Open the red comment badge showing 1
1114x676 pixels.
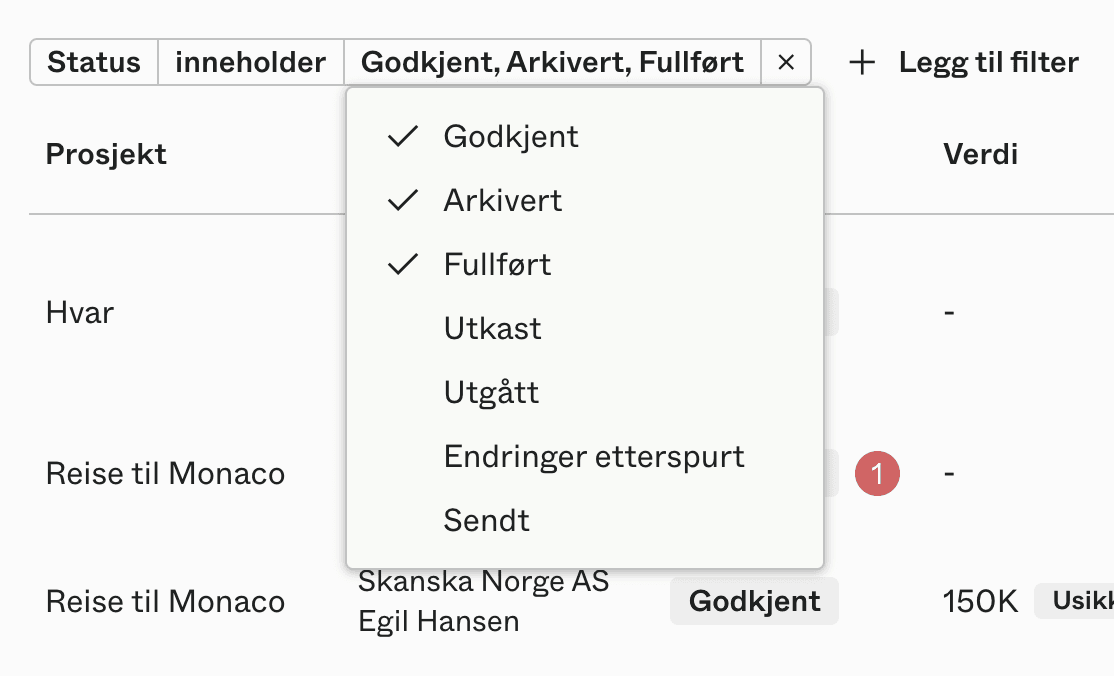click(x=877, y=474)
